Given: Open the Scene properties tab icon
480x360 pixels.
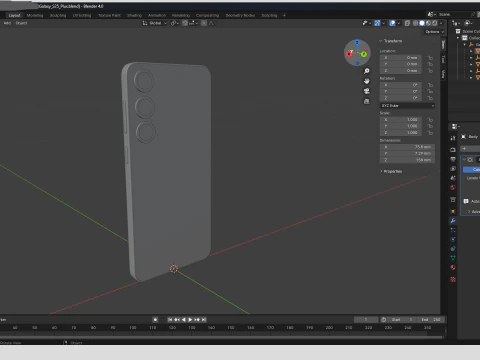Looking at the screenshot, I should (x=453, y=178).
